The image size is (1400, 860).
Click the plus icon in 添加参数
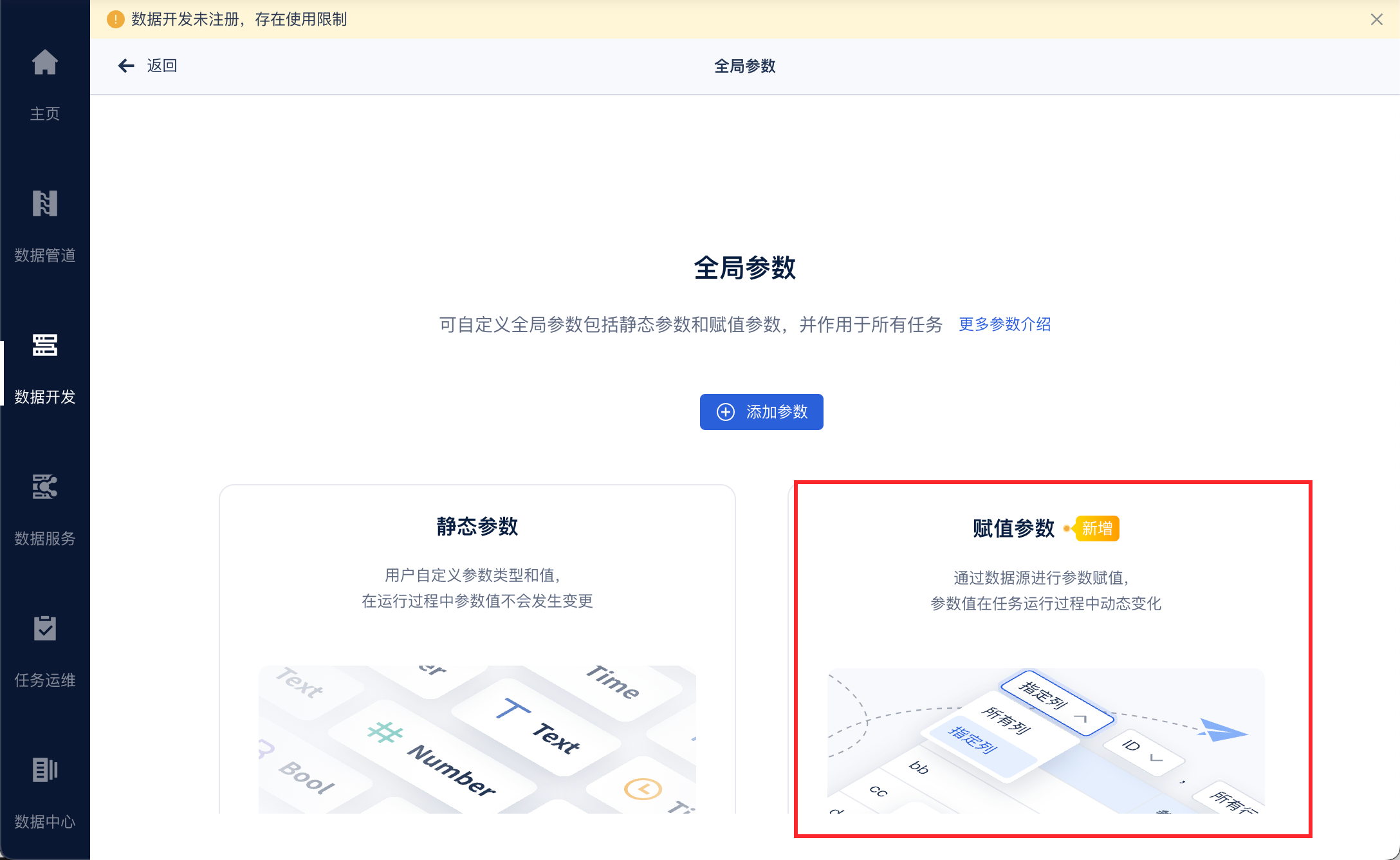click(726, 412)
